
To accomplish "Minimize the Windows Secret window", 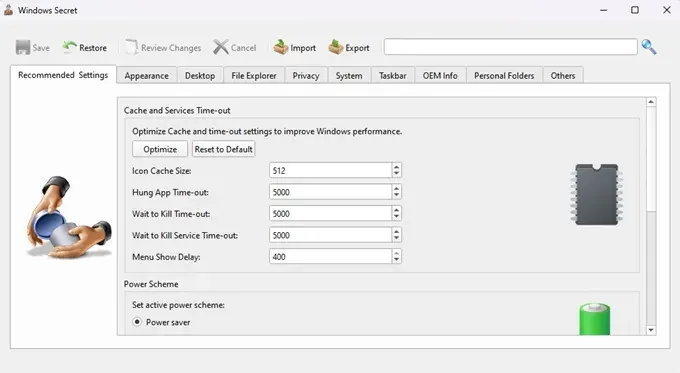I will coord(604,10).
